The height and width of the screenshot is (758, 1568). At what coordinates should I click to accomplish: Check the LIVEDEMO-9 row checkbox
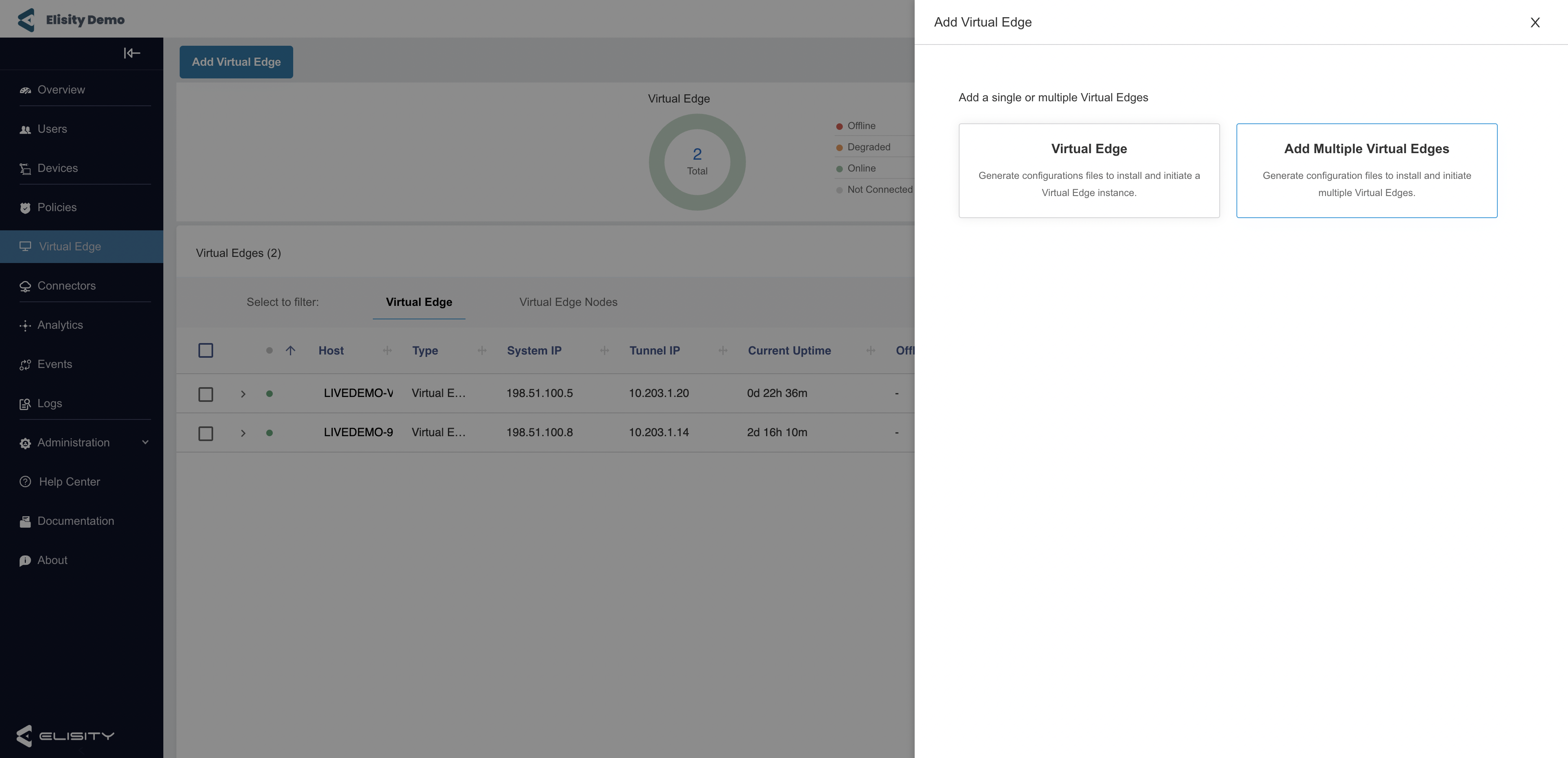(206, 433)
